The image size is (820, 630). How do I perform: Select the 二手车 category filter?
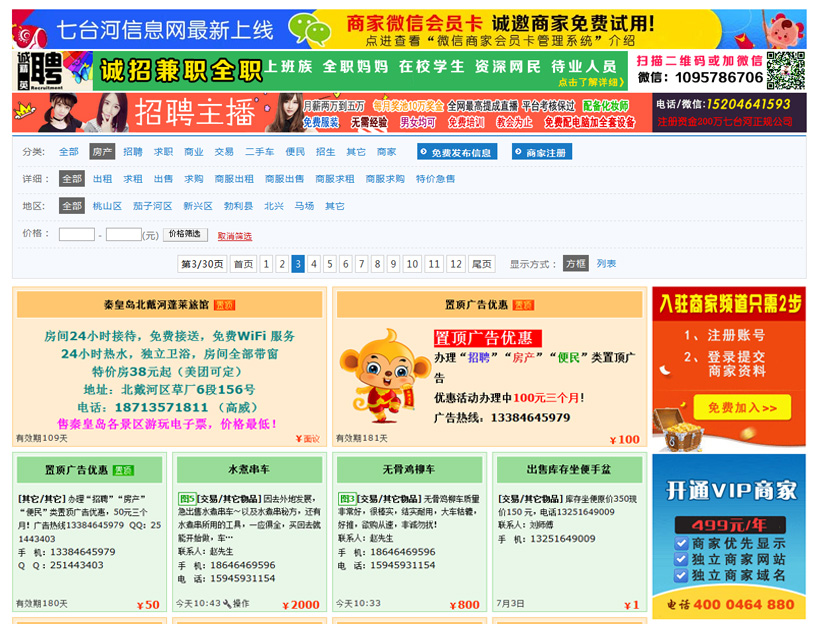259,152
